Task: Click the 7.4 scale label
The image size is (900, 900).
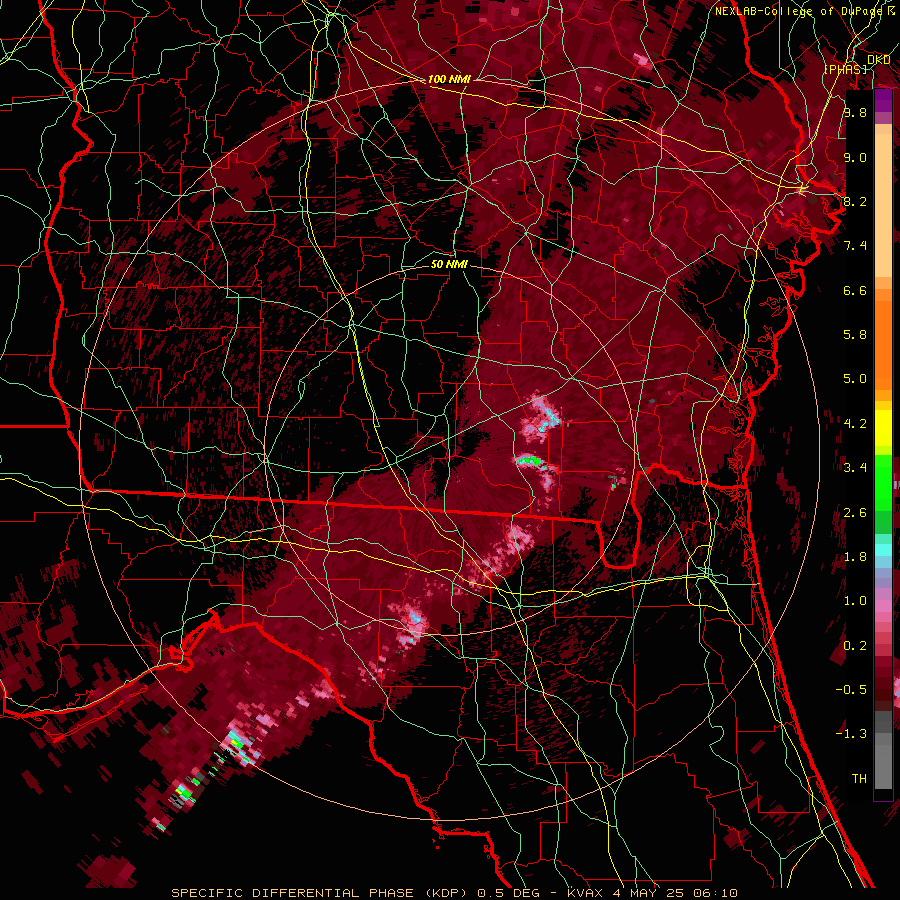Action: point(855,246)
